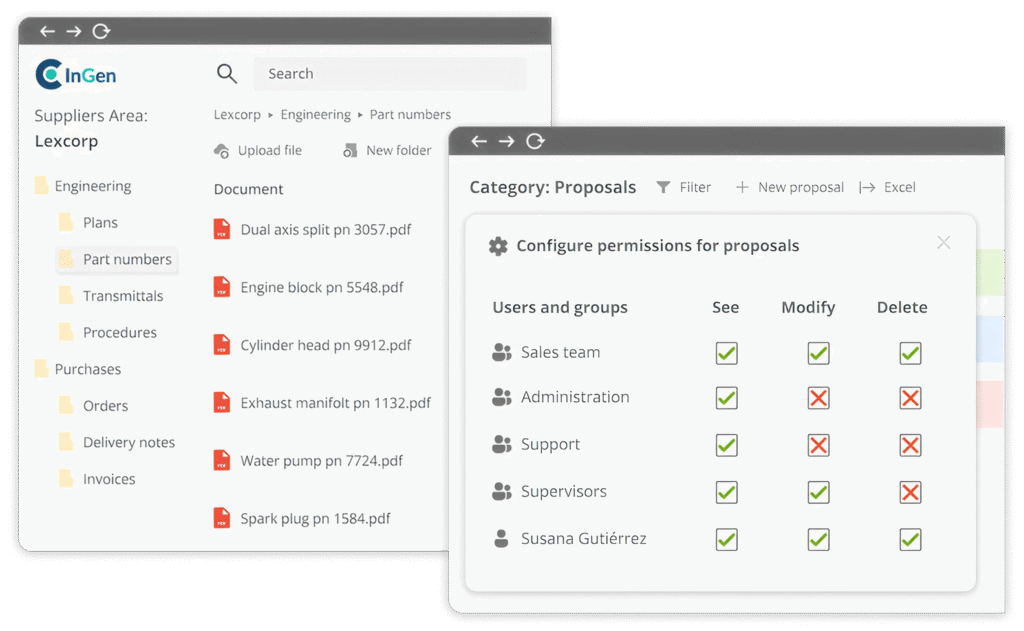This screenshot has height=631, width=1024.
Task: Click the search magnifier icon
Action: pos(227,73)
